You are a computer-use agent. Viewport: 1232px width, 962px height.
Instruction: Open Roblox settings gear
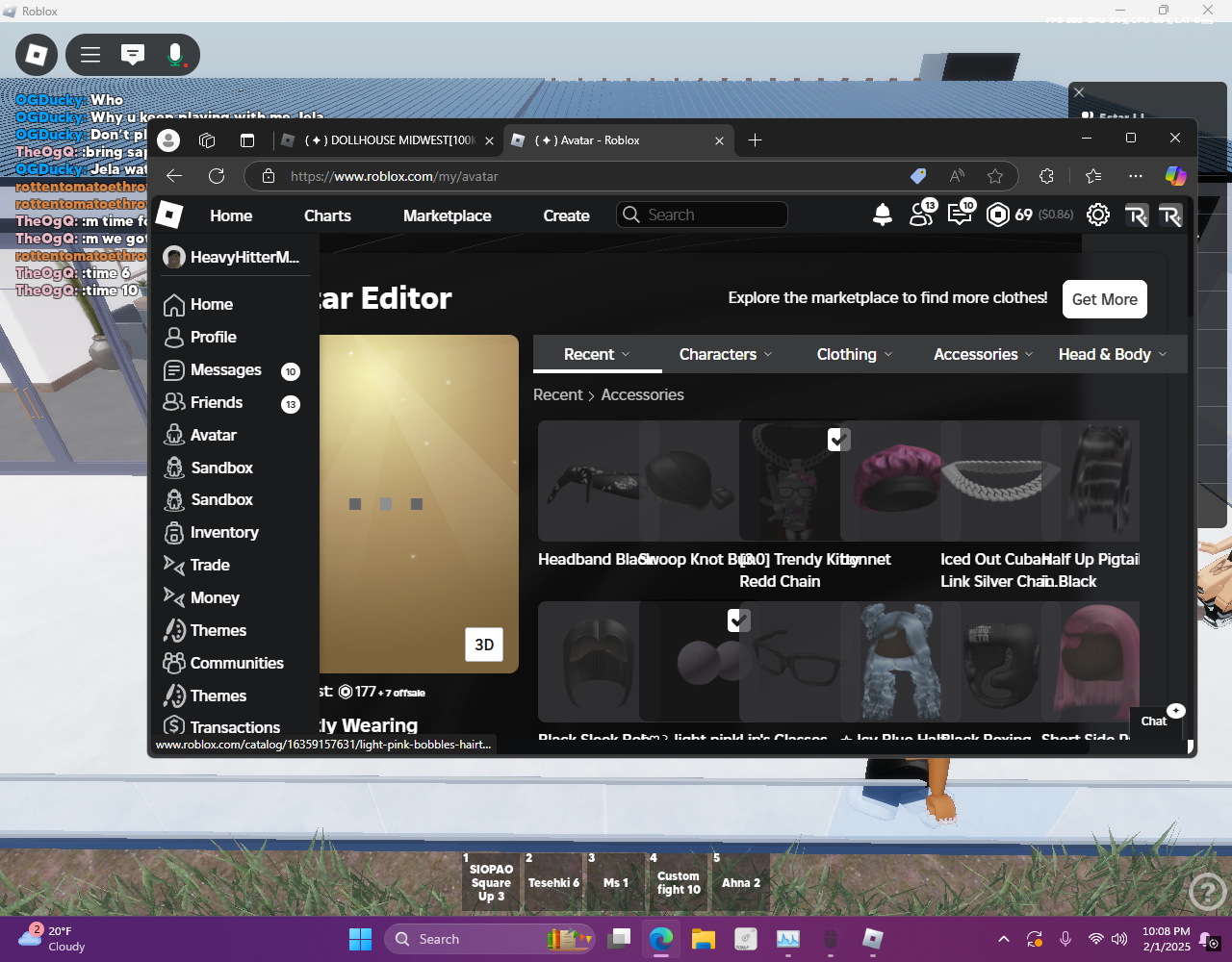point(1098,215)
